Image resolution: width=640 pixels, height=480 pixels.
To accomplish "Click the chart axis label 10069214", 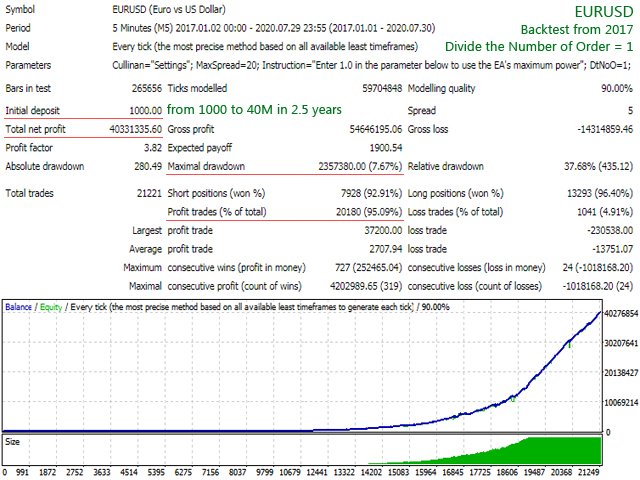I will pyautogui.click(x=621, y=403).
